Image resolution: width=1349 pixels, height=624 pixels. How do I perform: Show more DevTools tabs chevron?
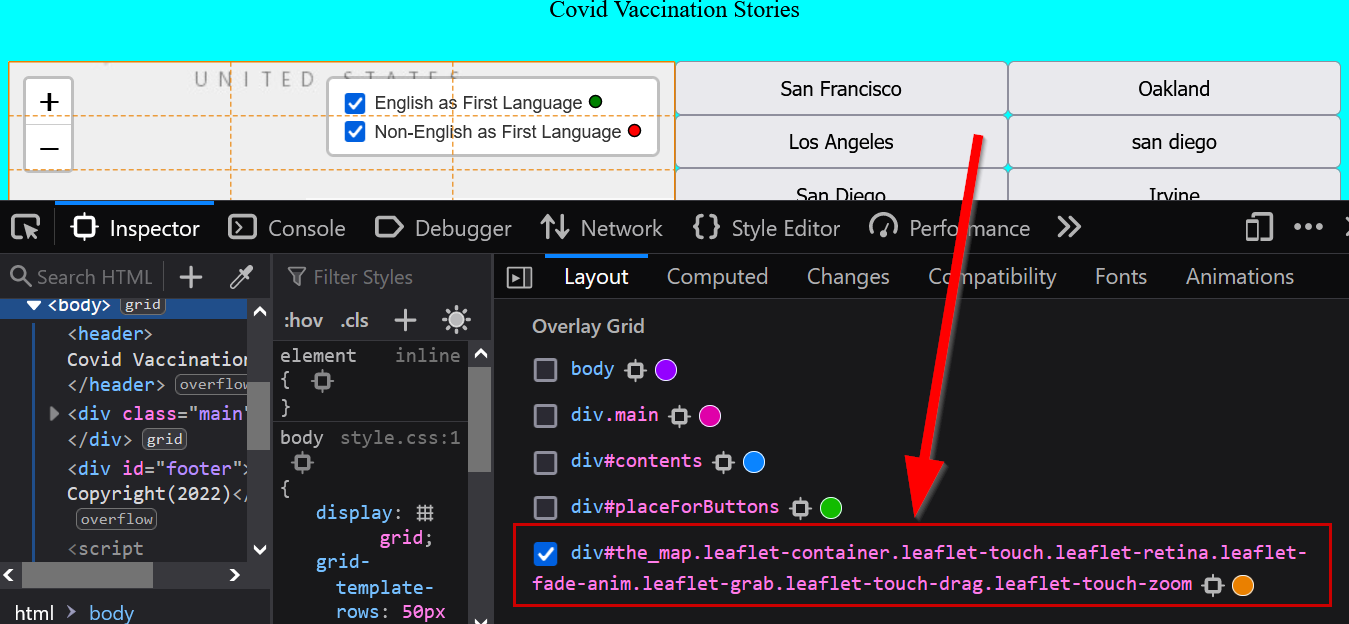[x=1069, y=228]
